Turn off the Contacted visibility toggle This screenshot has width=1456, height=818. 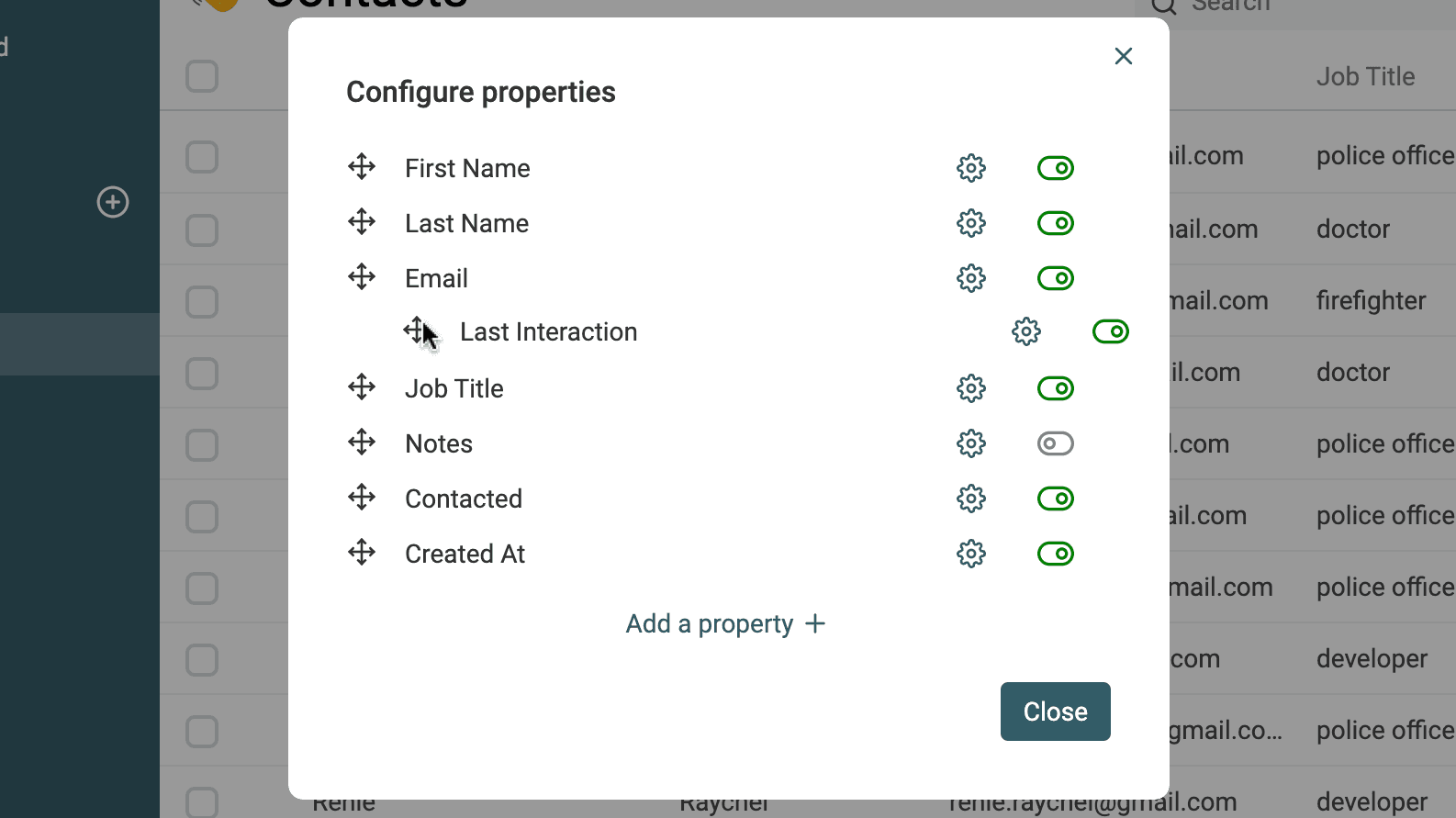[x=1055, y=499]
